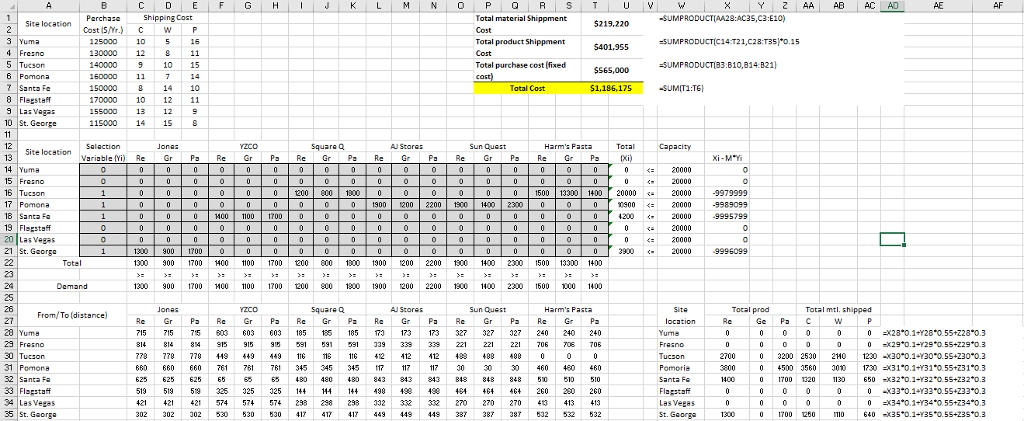Select row header 20
Image resolution: width=1024 pixels, height=421 pixels.
7,239
